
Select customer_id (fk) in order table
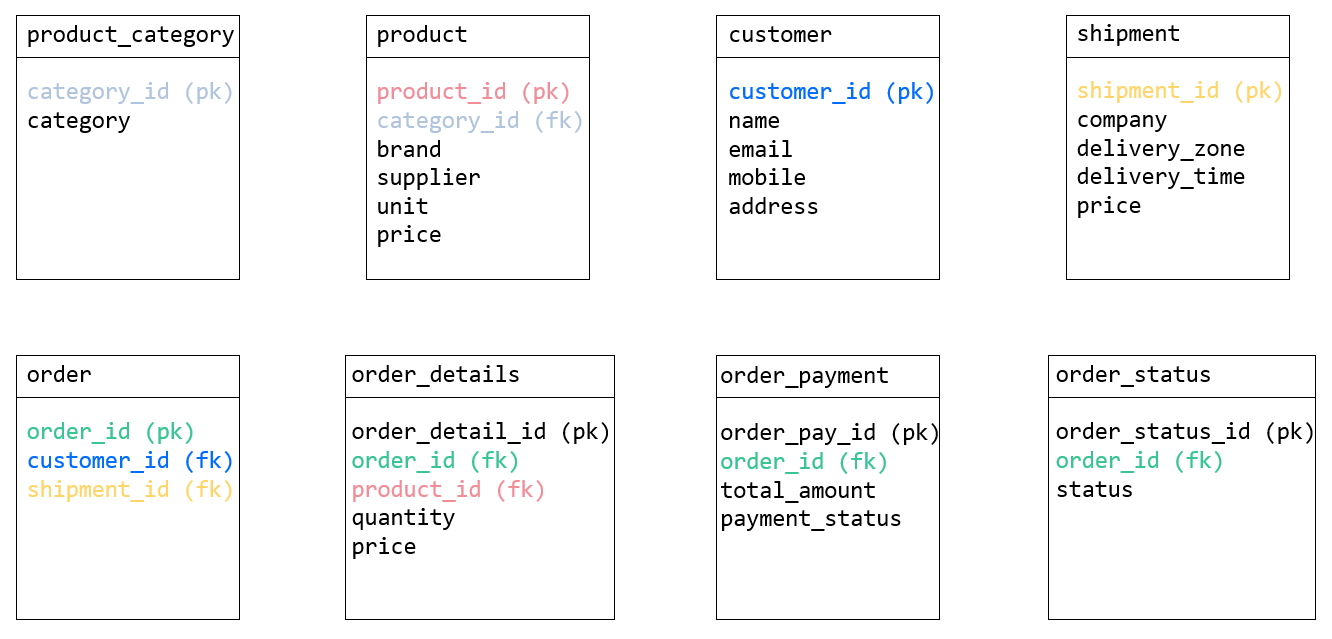point(130,461)
